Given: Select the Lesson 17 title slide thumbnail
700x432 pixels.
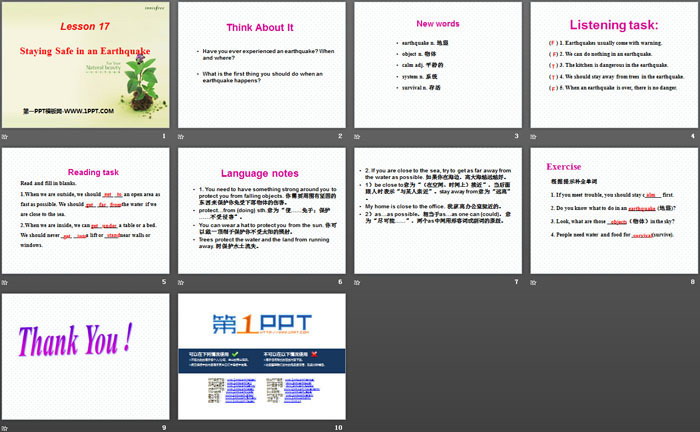Looking at the screenshot, I should [87, 64].
